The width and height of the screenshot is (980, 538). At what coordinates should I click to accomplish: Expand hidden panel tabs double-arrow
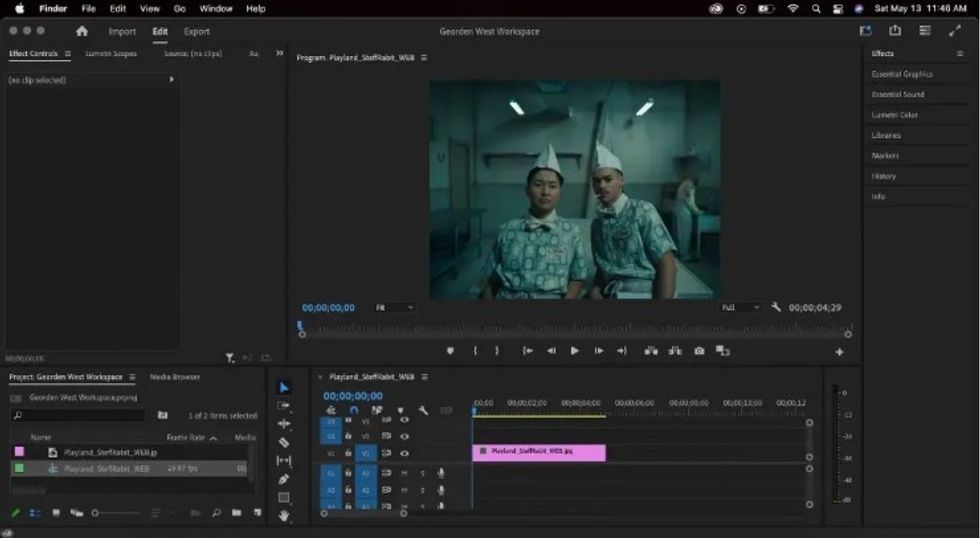[x=279, y=54]
